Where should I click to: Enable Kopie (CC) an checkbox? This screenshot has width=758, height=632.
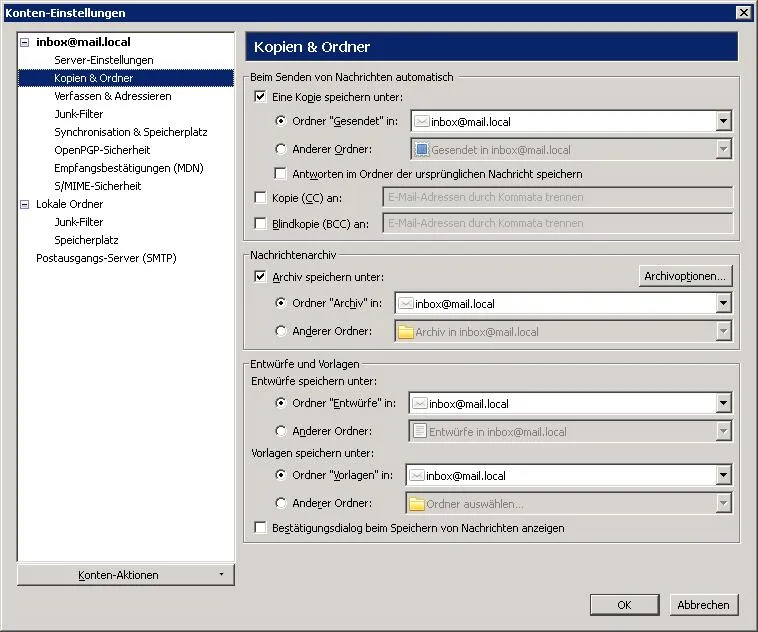260,197
